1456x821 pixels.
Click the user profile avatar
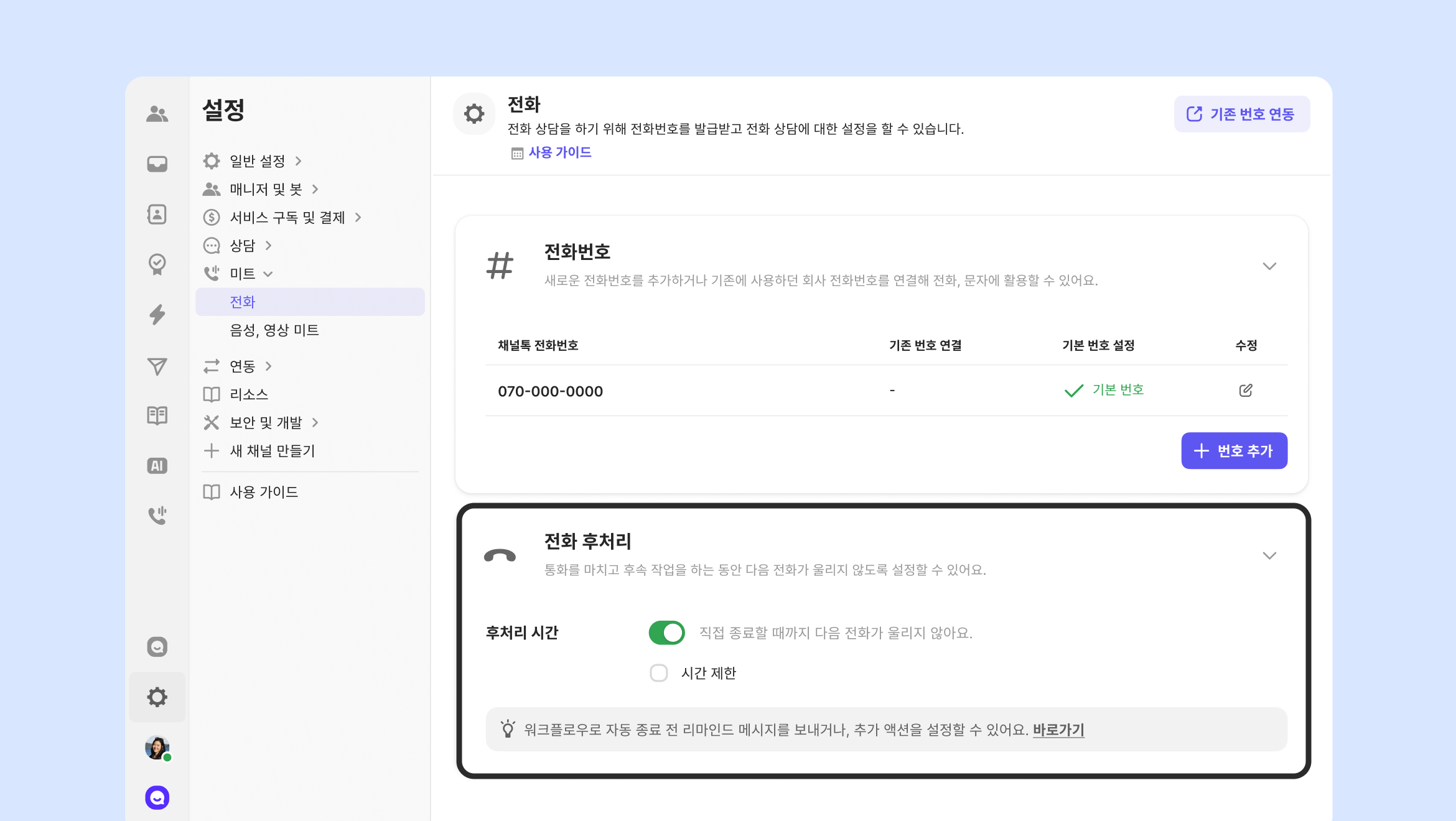157,747
